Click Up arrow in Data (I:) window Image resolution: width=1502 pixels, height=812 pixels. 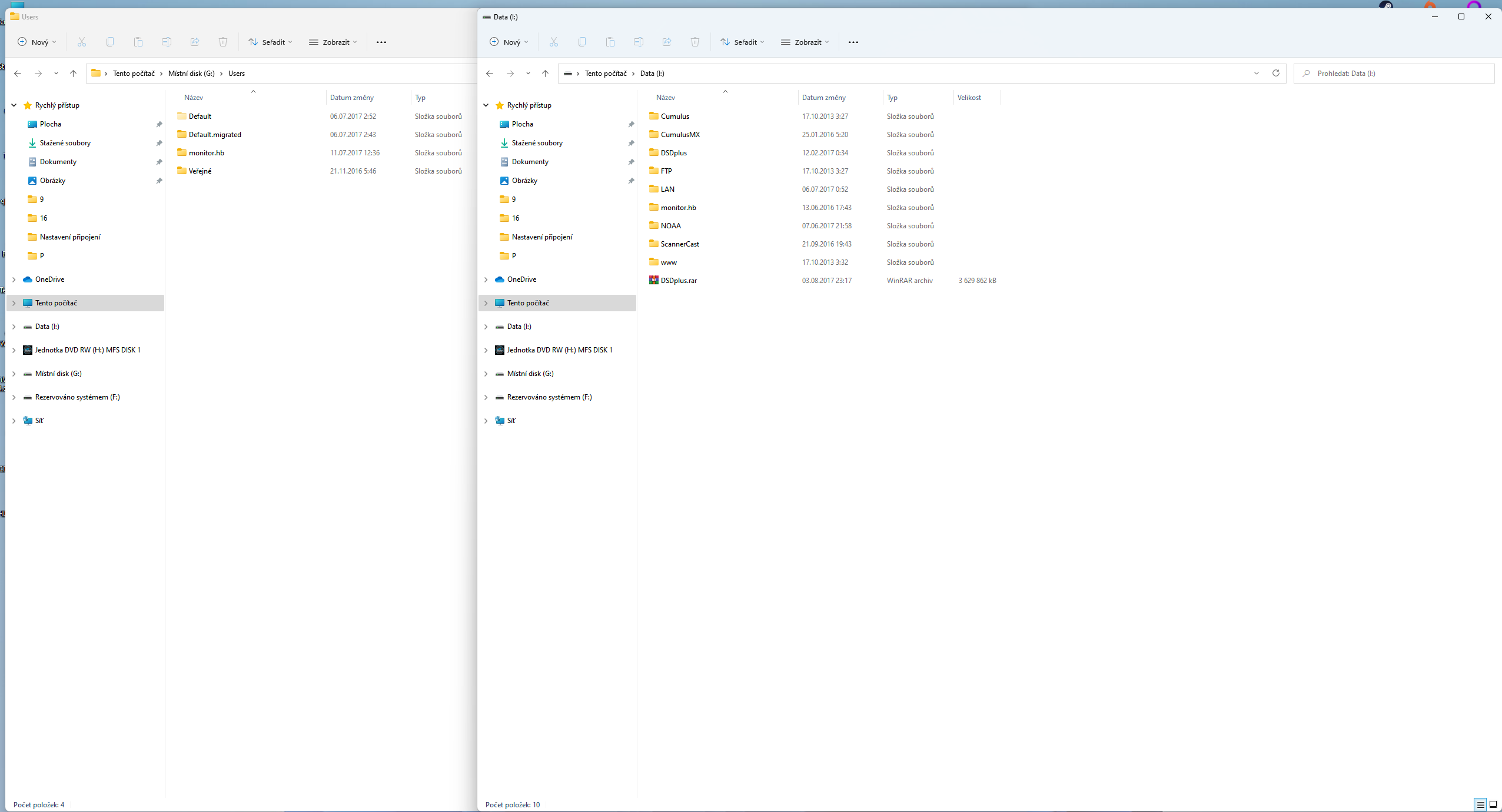tap(545, 74)
